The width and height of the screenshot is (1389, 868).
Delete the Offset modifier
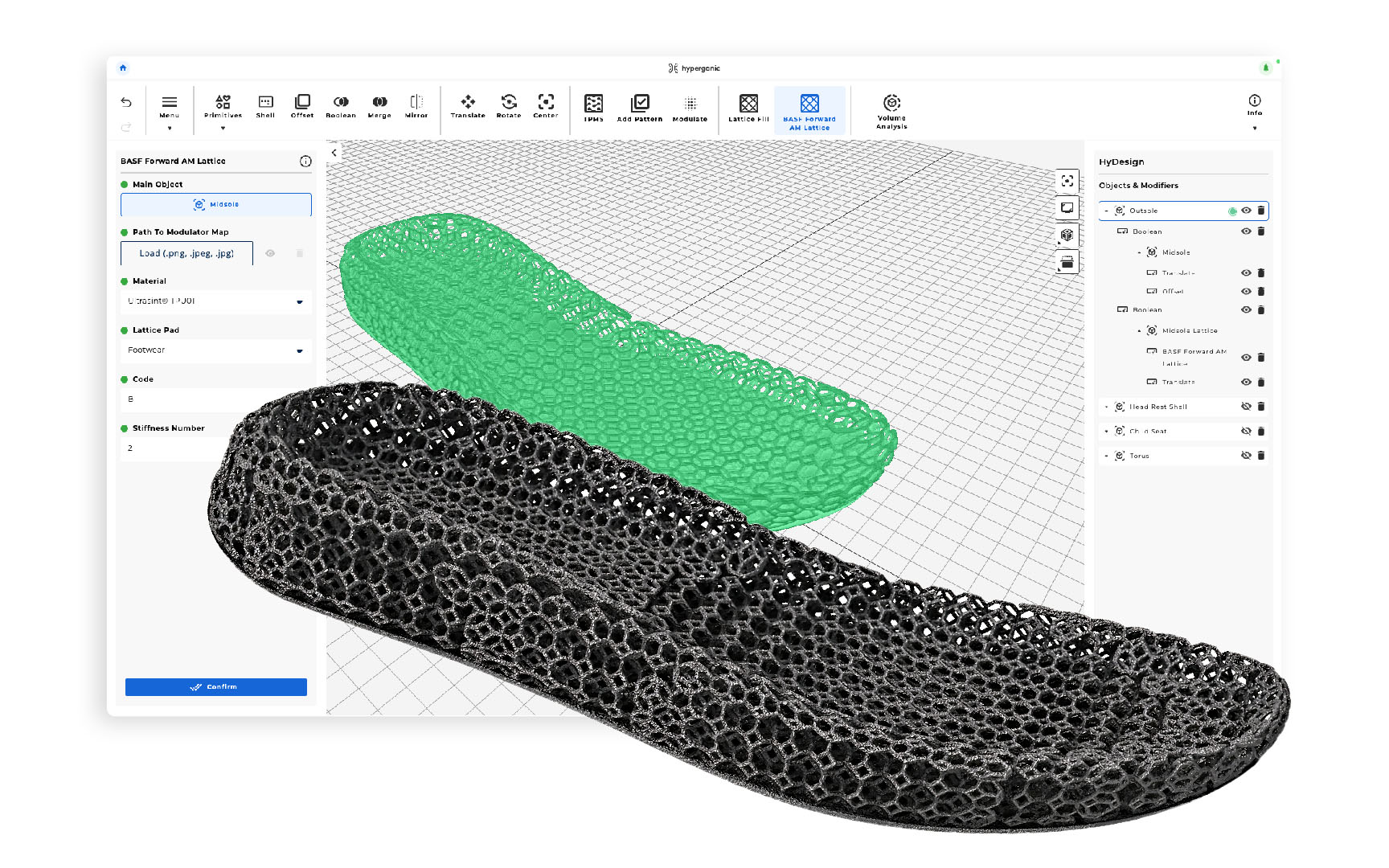click(1261, 292)
